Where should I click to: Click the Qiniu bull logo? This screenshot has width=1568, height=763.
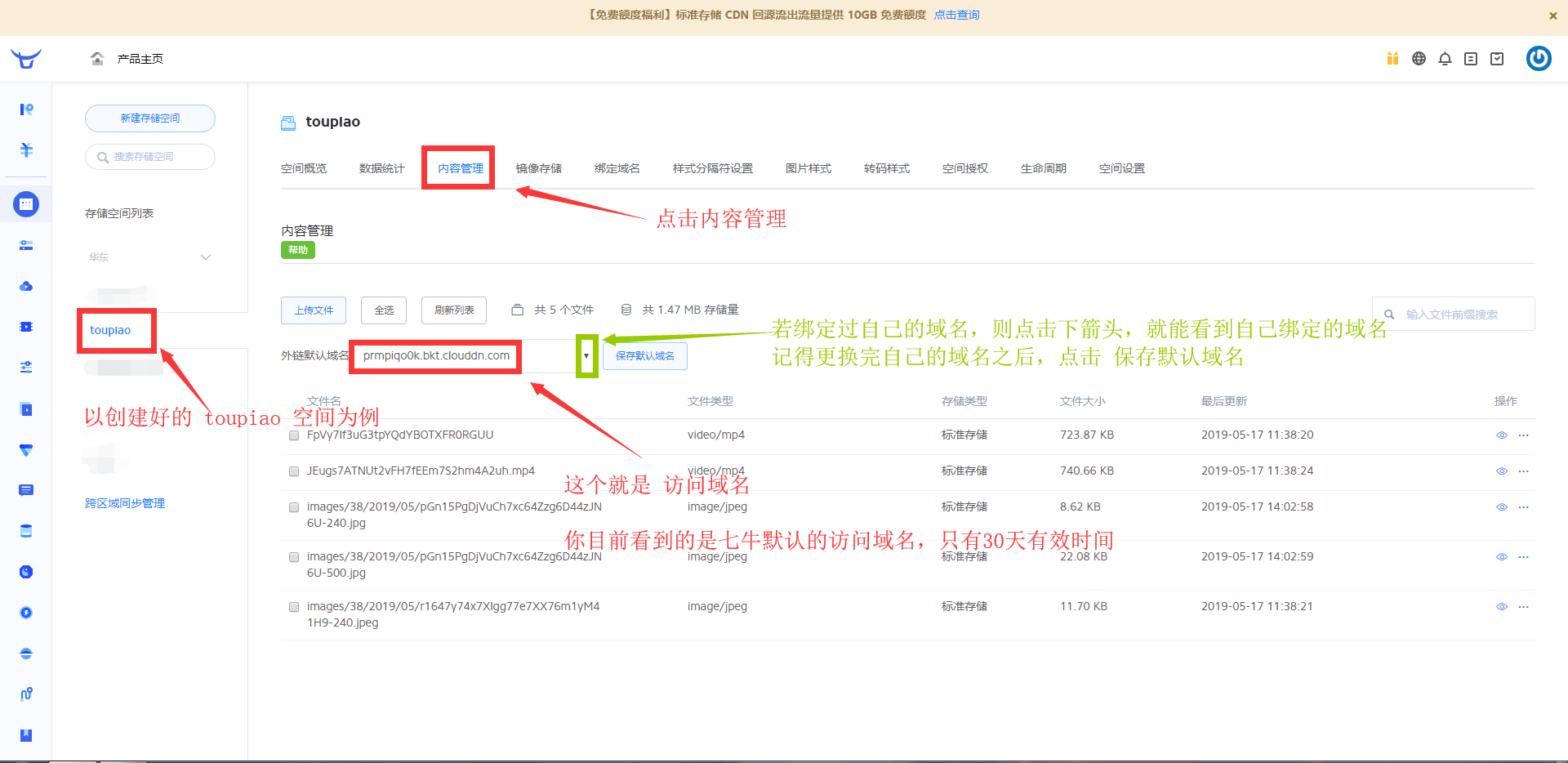click(x=26, y=59)
